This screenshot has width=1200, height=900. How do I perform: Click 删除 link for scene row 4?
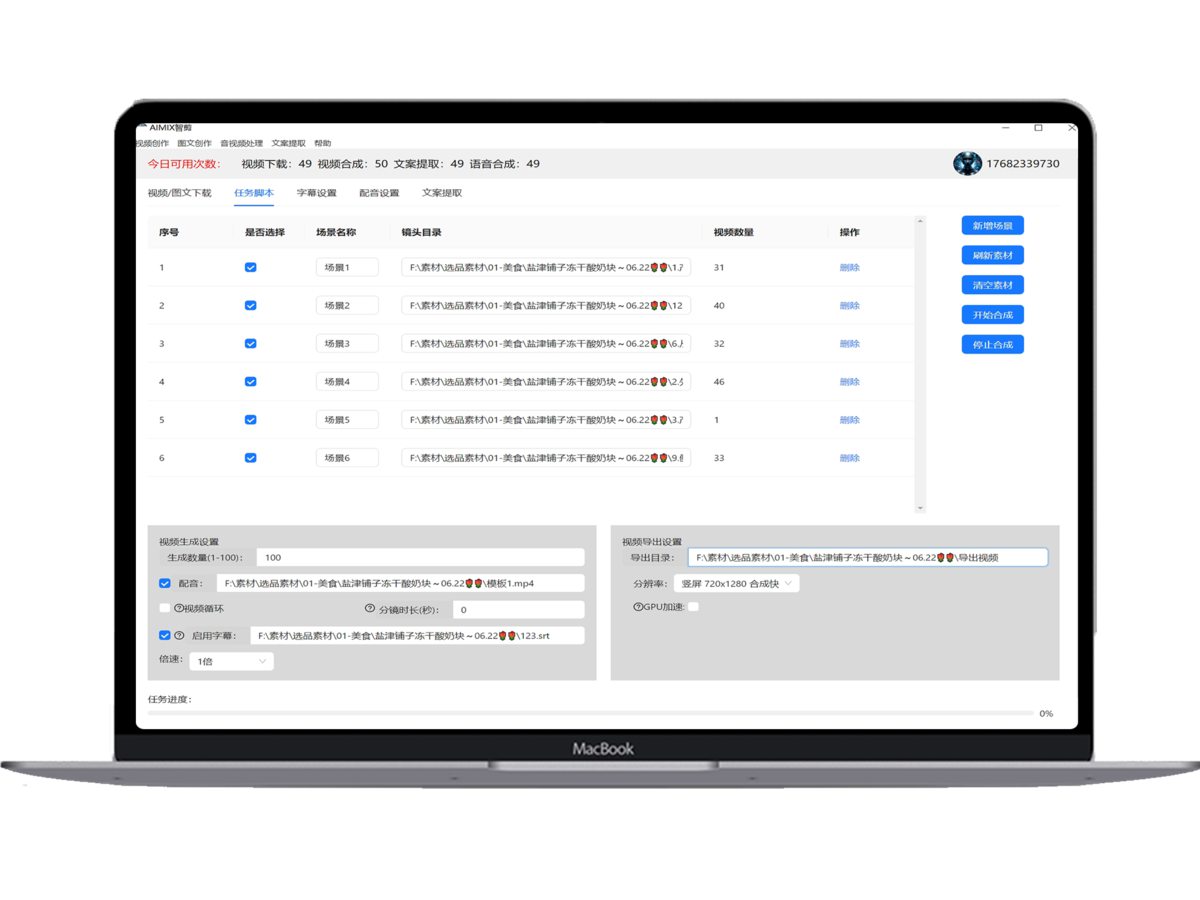pos(849,382)
